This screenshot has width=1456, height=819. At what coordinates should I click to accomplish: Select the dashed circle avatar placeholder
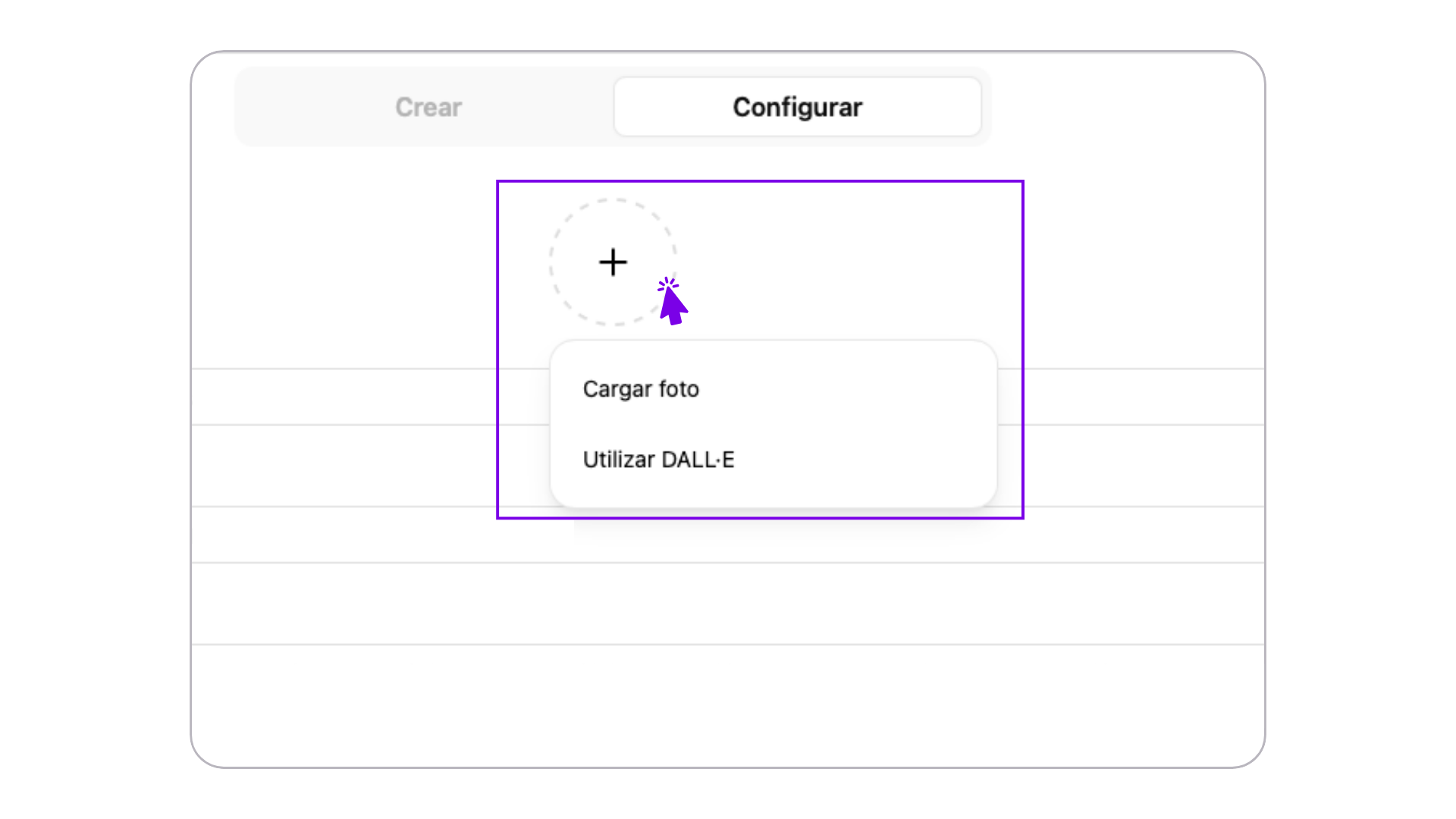coord(613,262)
